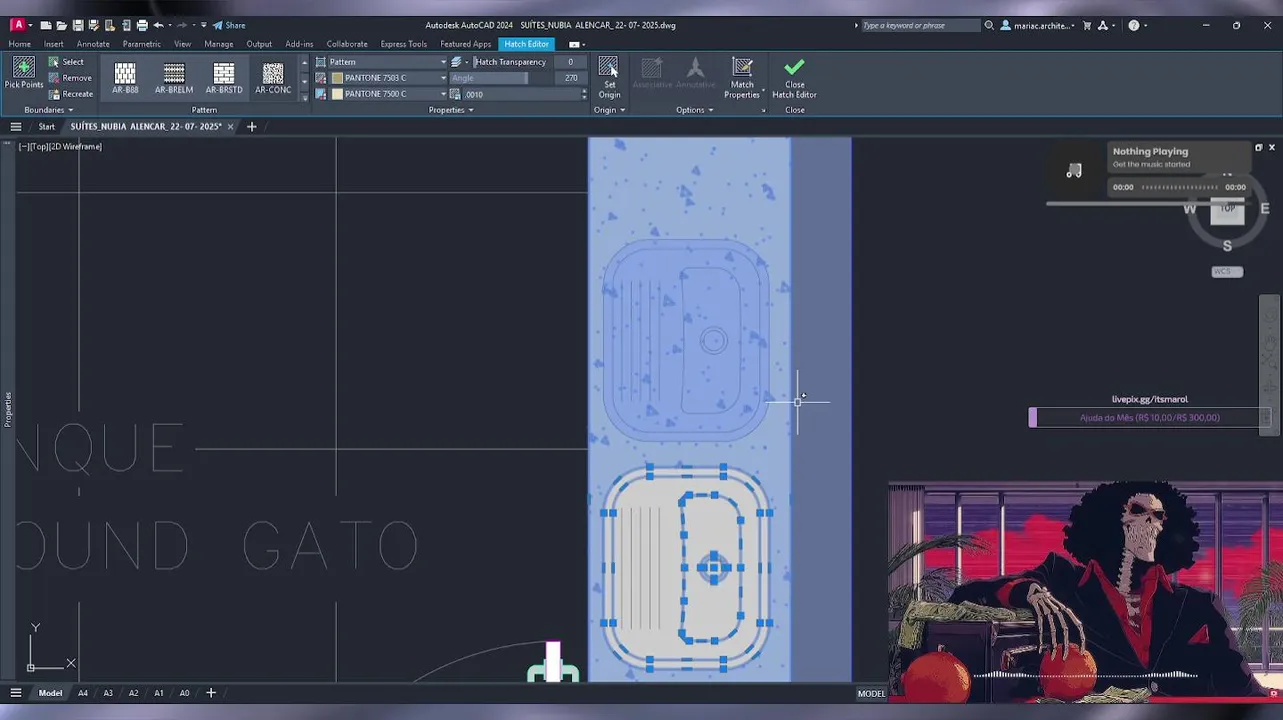This screenshot has width=1283, height=720.
Task: Click the MODEL status bar button
Action: click(x=871, y=694)
